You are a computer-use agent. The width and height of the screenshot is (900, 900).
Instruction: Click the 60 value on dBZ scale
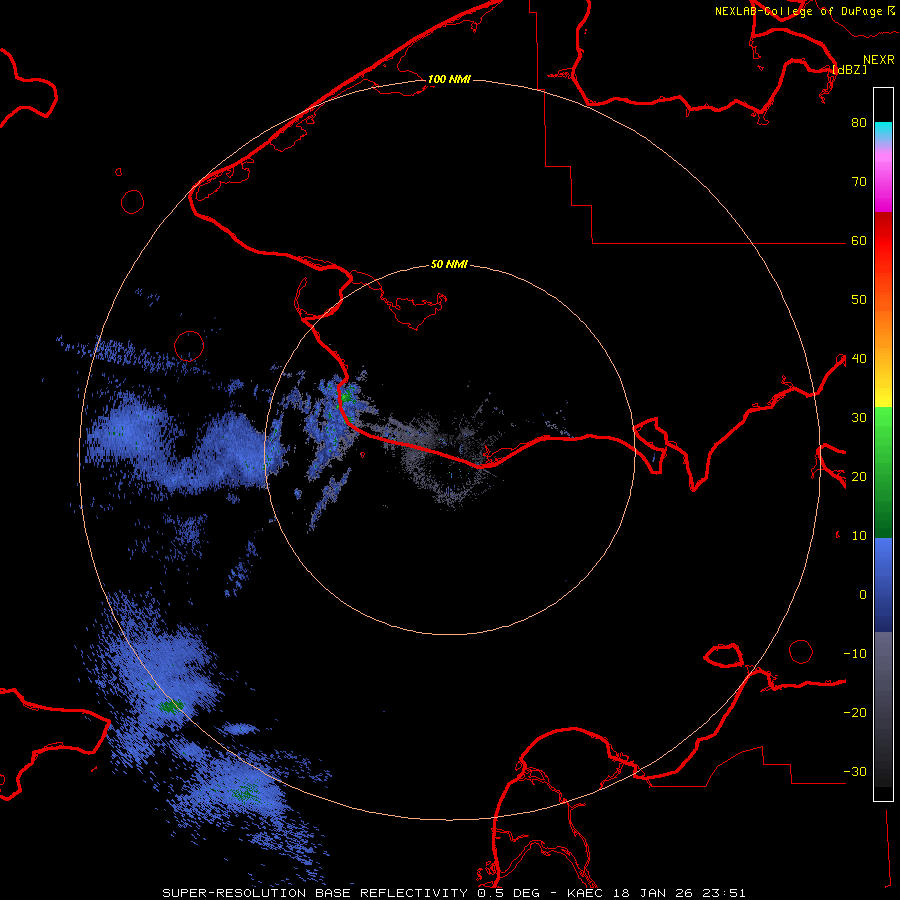[x=859, y=241]
